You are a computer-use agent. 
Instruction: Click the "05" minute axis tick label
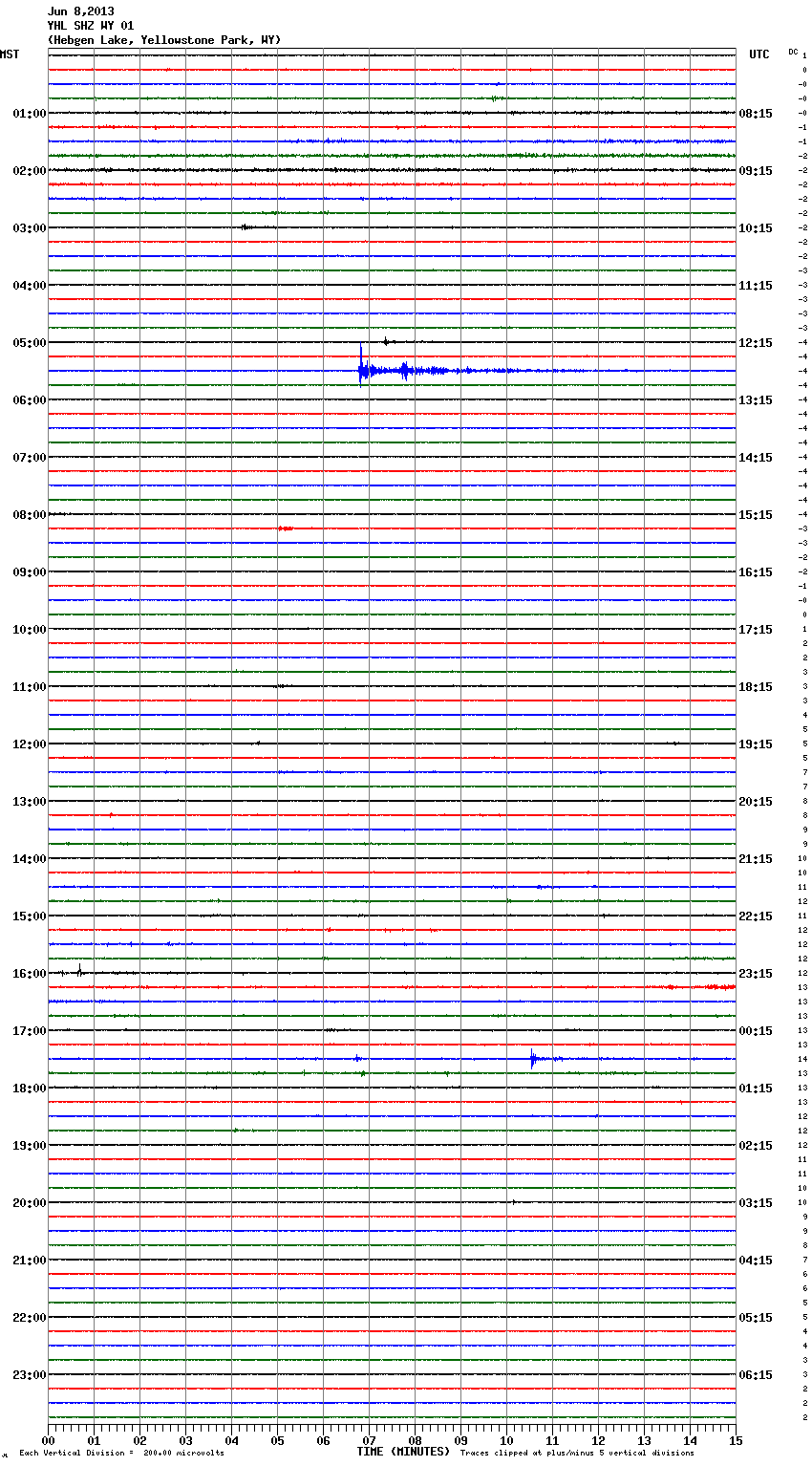(277, 1441)
